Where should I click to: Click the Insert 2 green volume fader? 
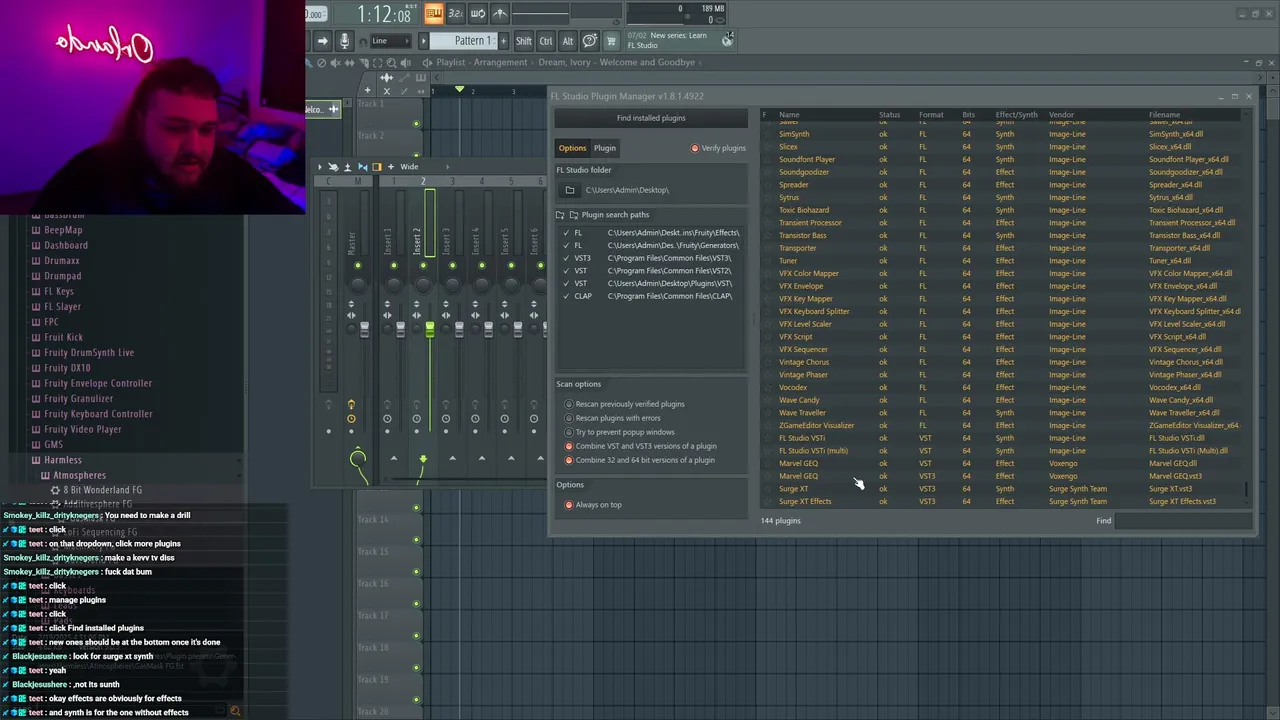[x=429, y=331]
